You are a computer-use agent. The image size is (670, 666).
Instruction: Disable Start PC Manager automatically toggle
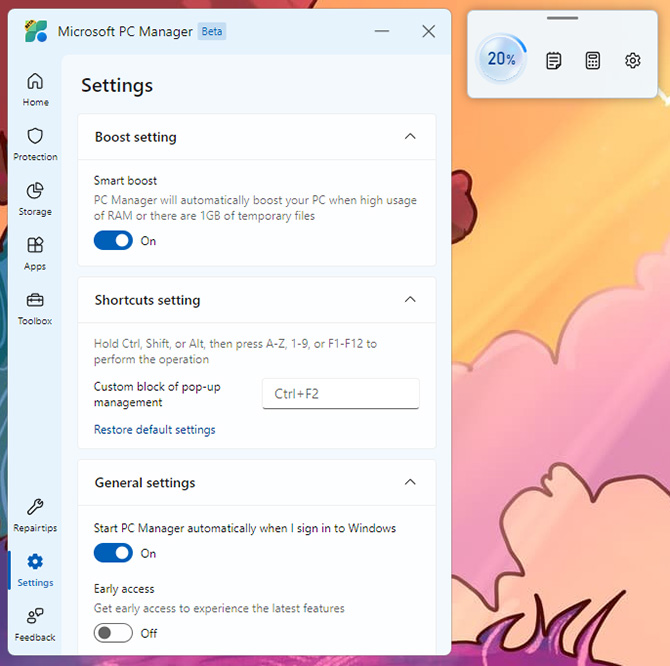click(113, 553)
